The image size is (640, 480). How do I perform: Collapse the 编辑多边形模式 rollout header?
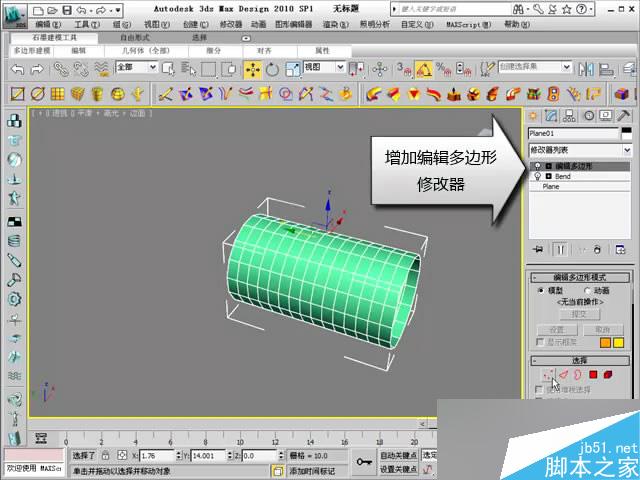[580, 278]
